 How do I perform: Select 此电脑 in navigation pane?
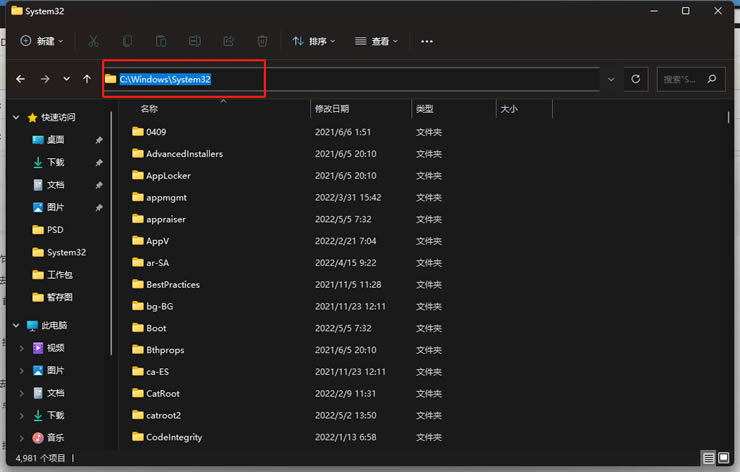pos(47,325)
